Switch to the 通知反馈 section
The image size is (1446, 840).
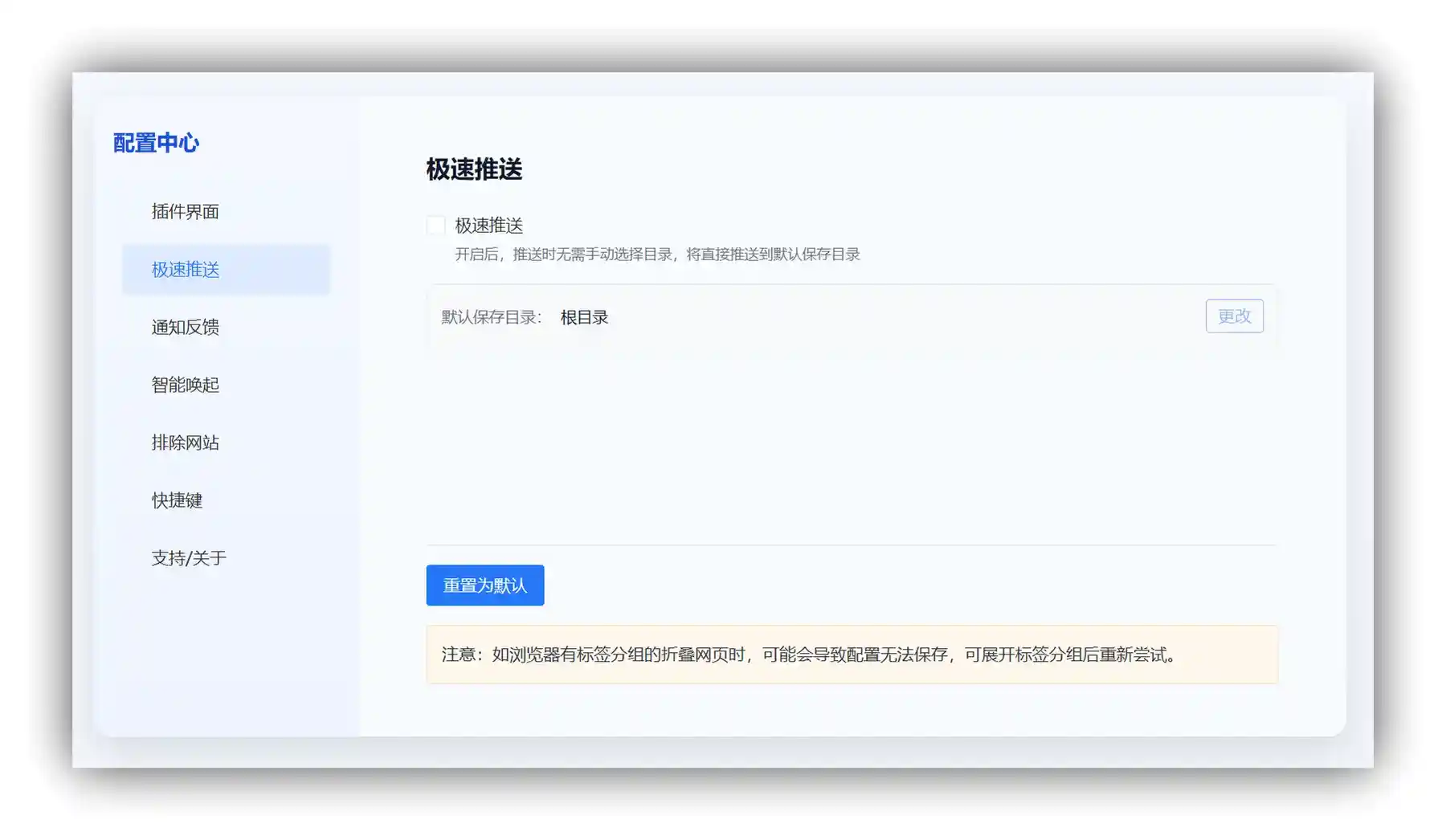click(x=184, y=327)
